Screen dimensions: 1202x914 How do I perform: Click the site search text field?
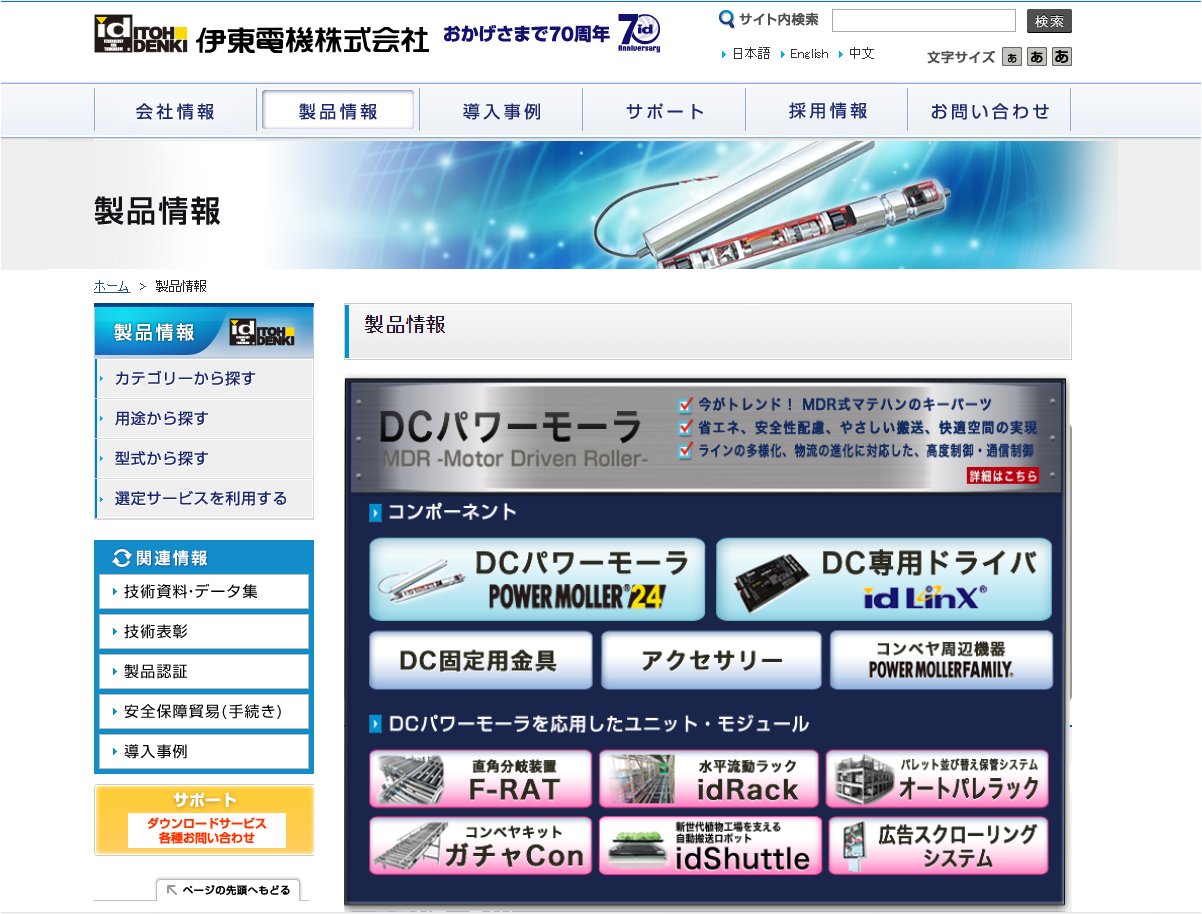pos(923,21)
